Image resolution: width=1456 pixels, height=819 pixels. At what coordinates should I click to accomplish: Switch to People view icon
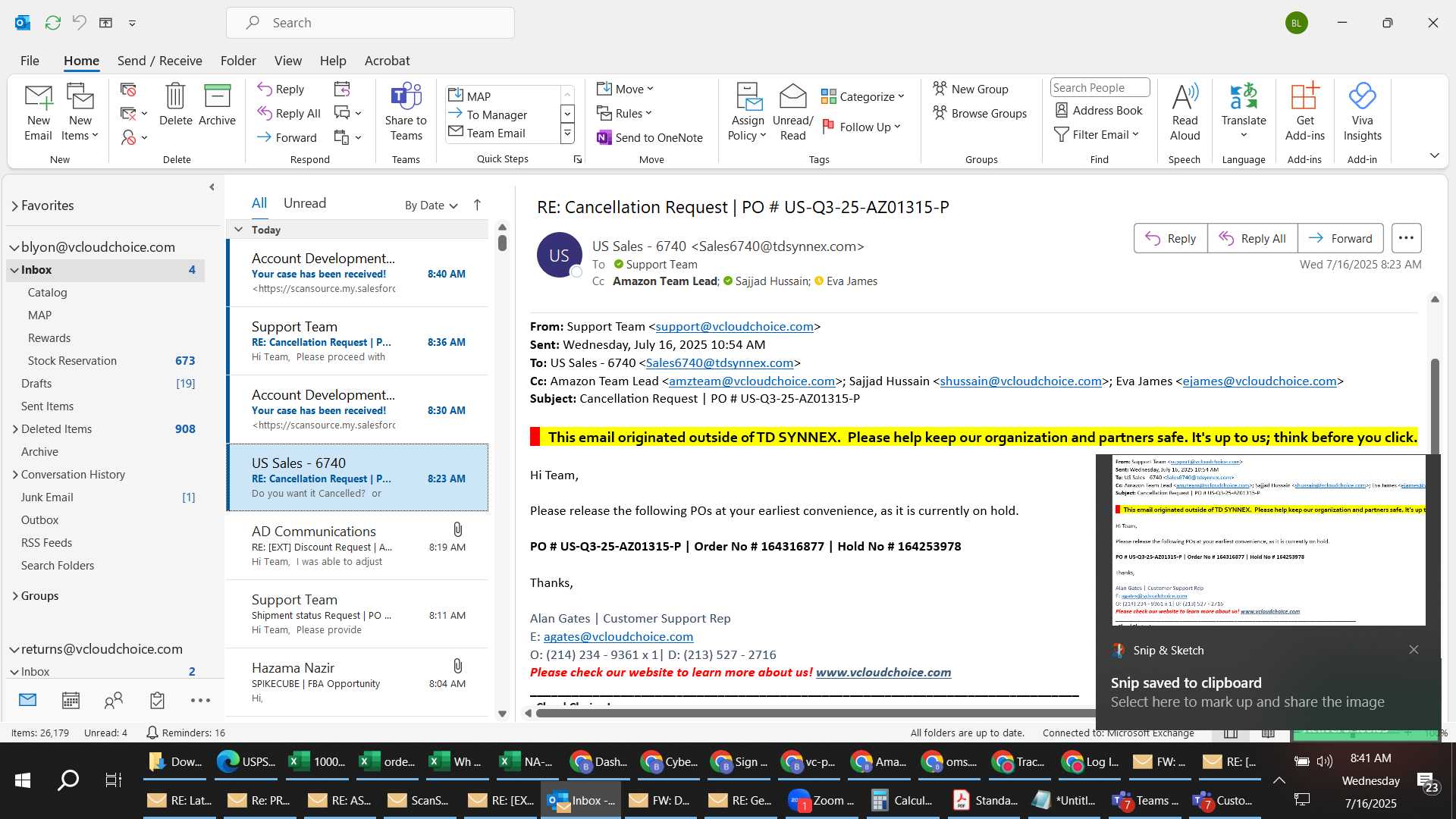(x=114, y=700)
